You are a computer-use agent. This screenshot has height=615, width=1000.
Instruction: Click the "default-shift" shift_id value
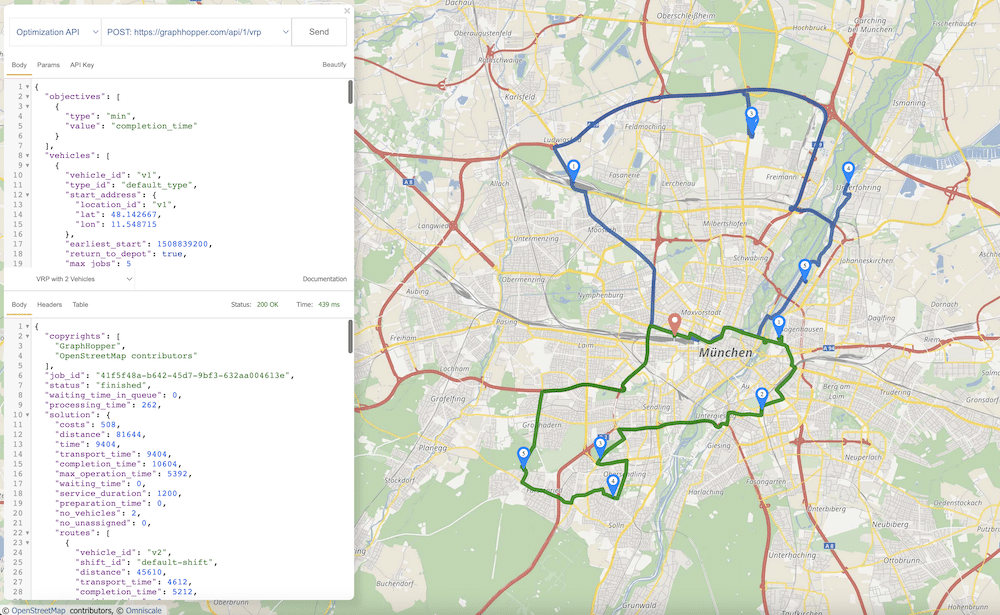pyautogui.click(x=175, y=563)
